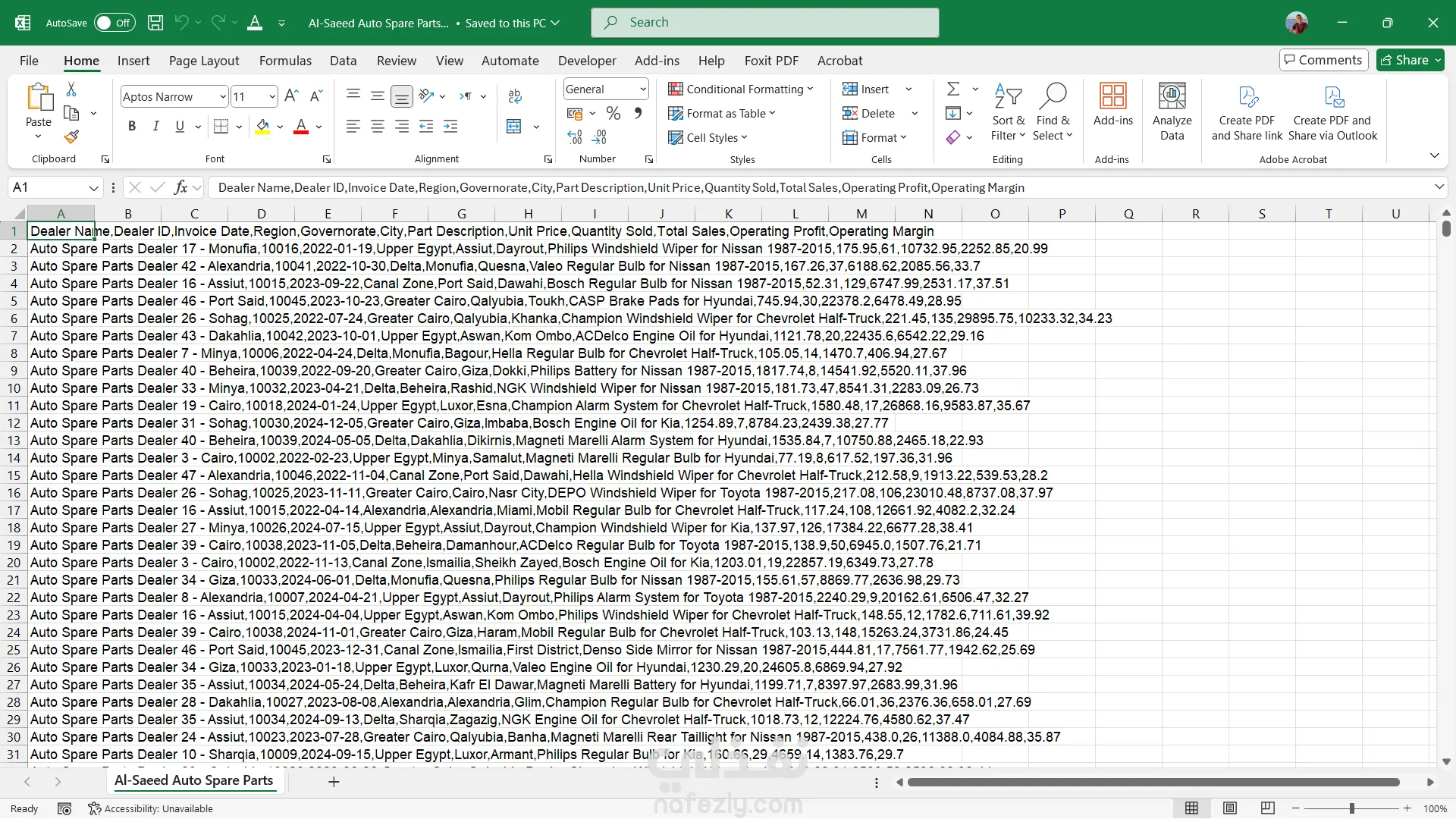
Task: Switch to Page Layout view icon
Action: pyautogui.click(x=1230, y=808)
